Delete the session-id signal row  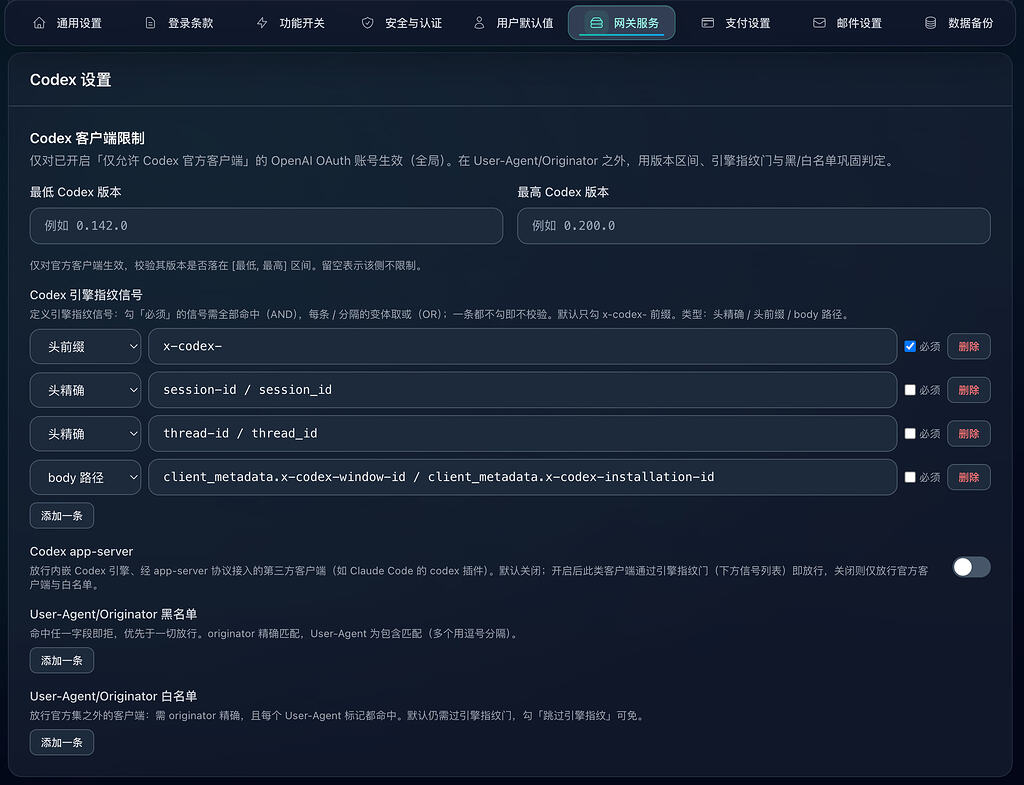[x=968, y=390]
